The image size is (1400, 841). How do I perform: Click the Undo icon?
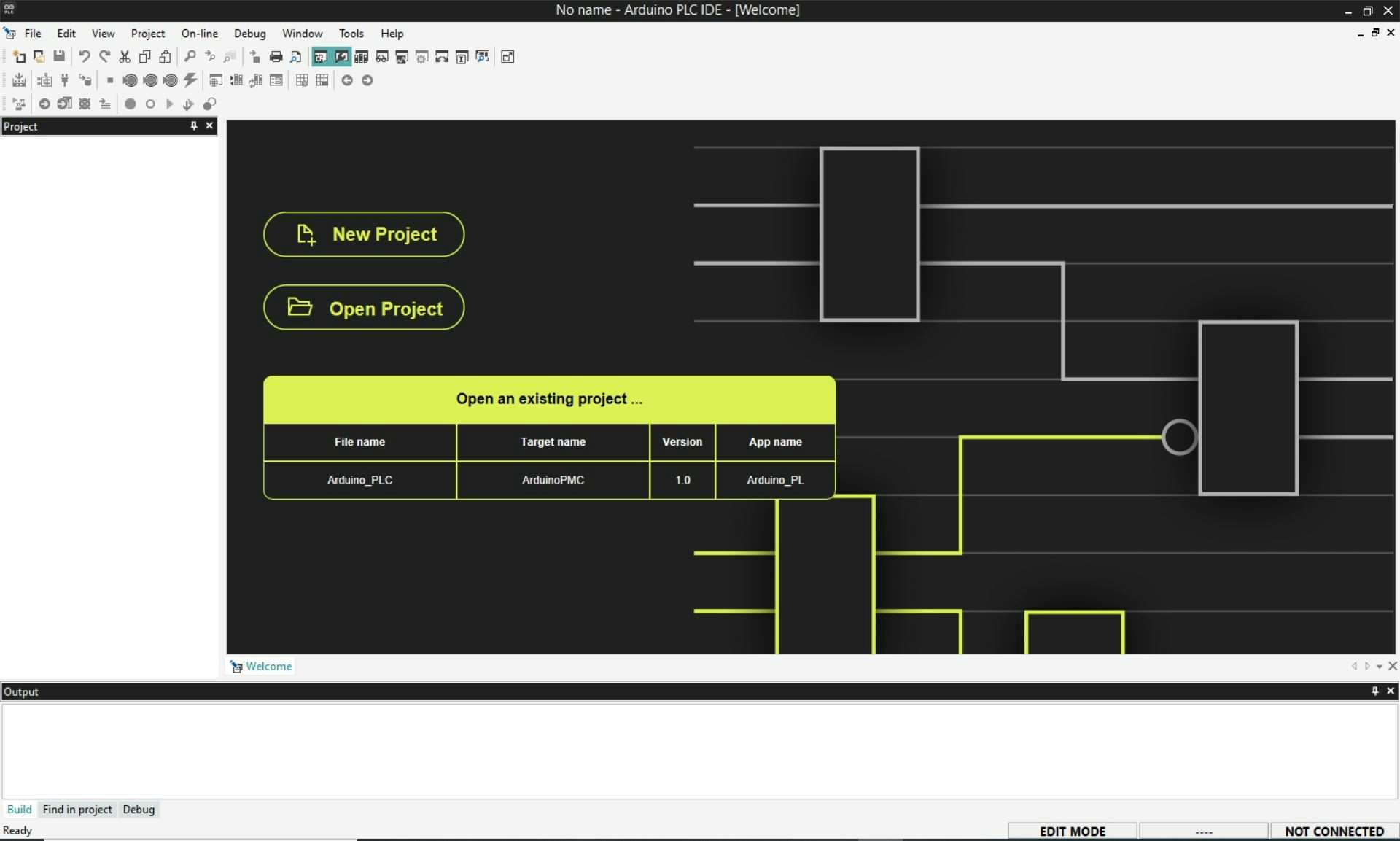[85, 56]
